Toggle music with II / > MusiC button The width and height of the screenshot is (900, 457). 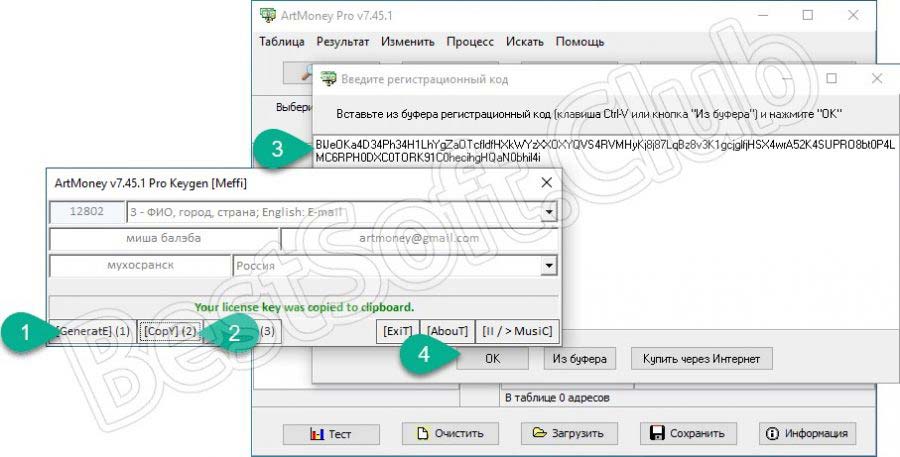coord(517,331)
